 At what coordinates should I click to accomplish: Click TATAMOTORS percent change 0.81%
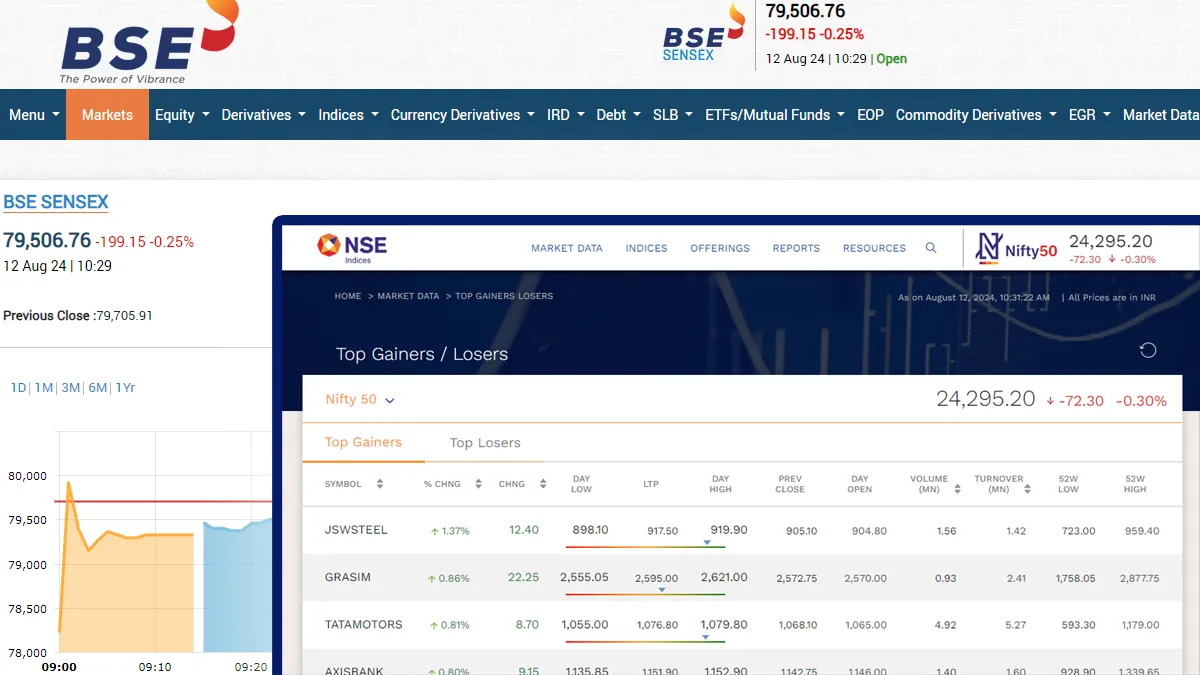pyautogui.click(x=449, y=625)
